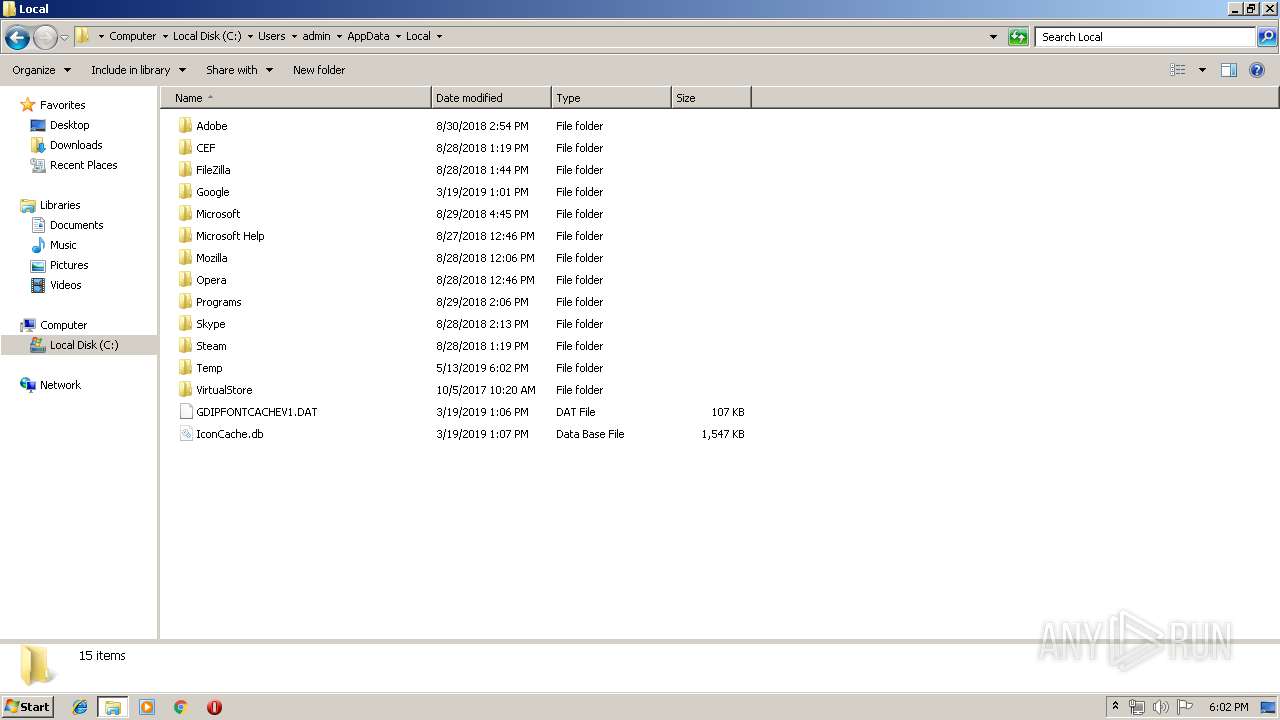Select the Programs folder name

[x=219, y=302]
